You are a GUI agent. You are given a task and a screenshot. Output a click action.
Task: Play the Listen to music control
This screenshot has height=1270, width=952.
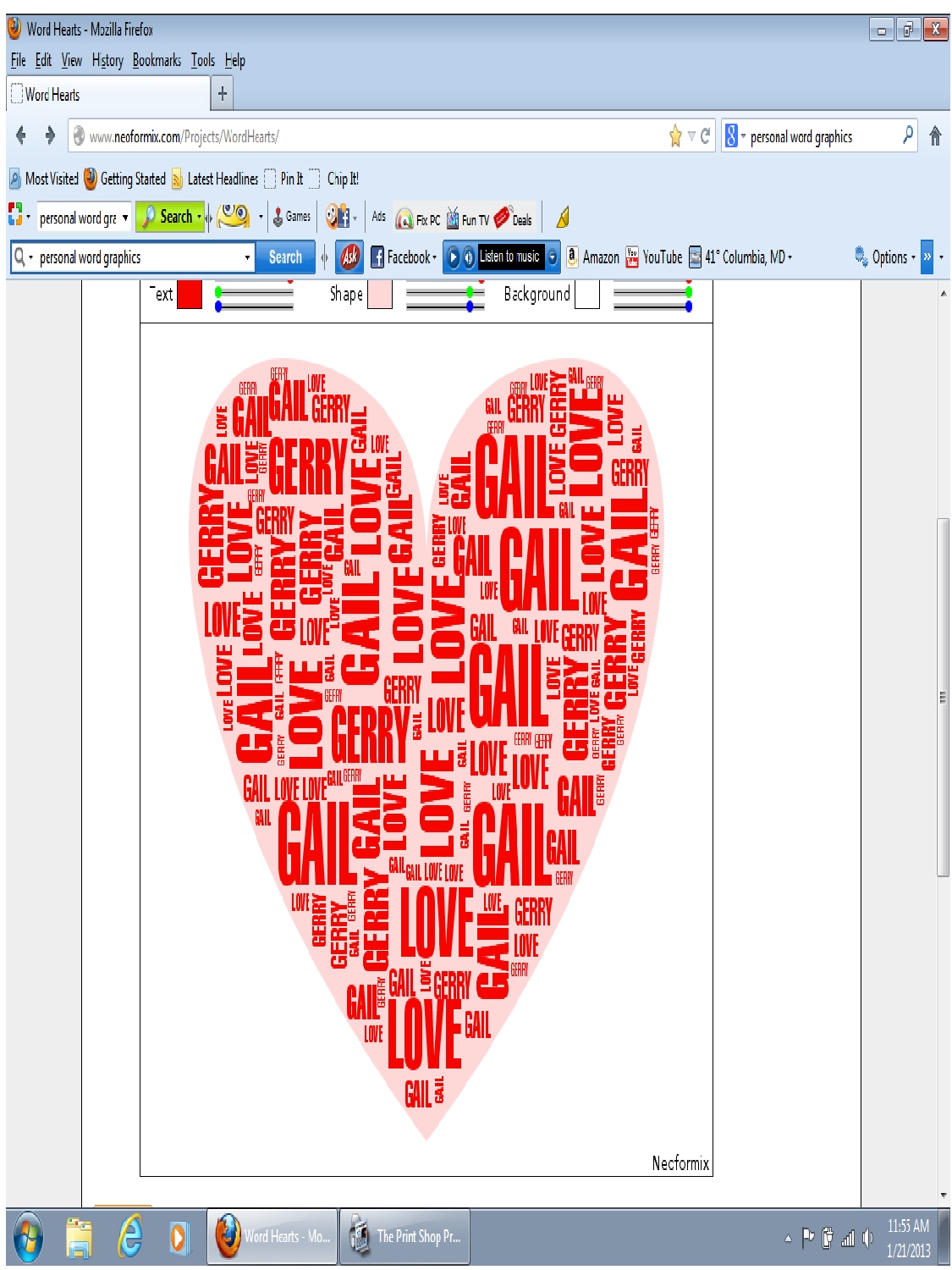(x=455, y=257)
